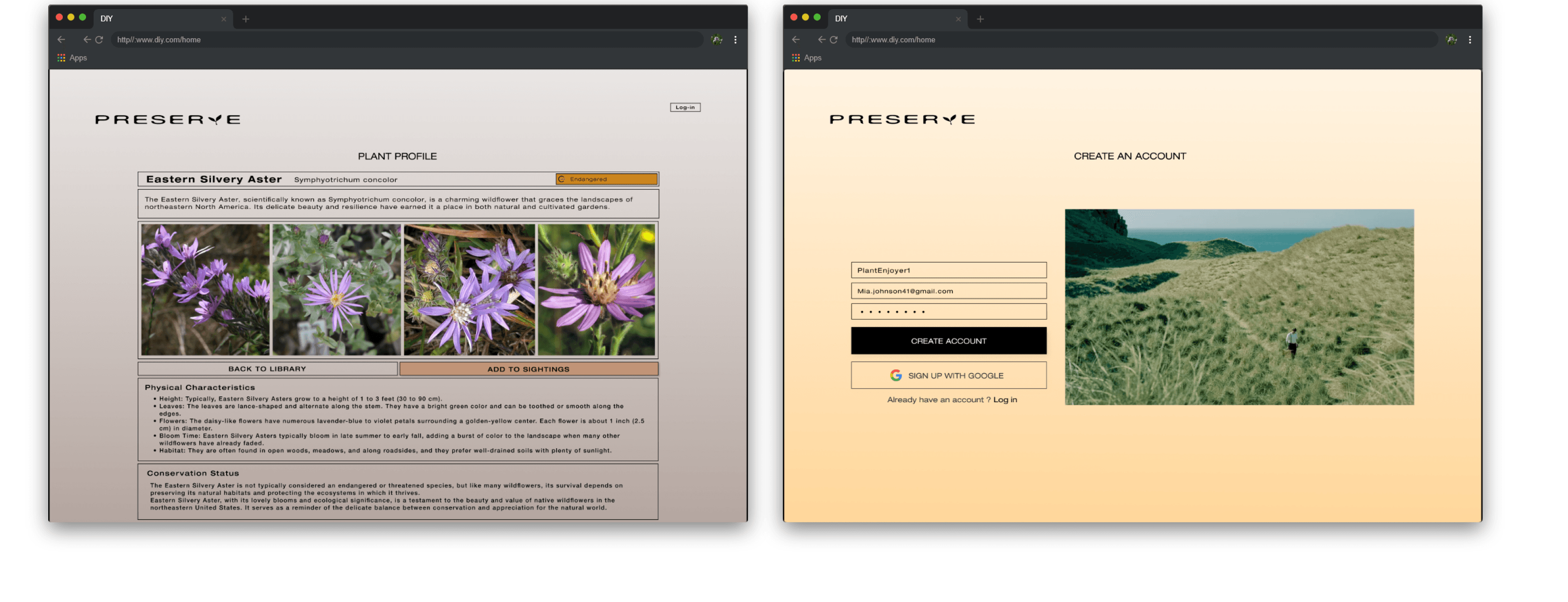
Task: Click the Log-in button on plant profile
Action: (x=685, y=107)
